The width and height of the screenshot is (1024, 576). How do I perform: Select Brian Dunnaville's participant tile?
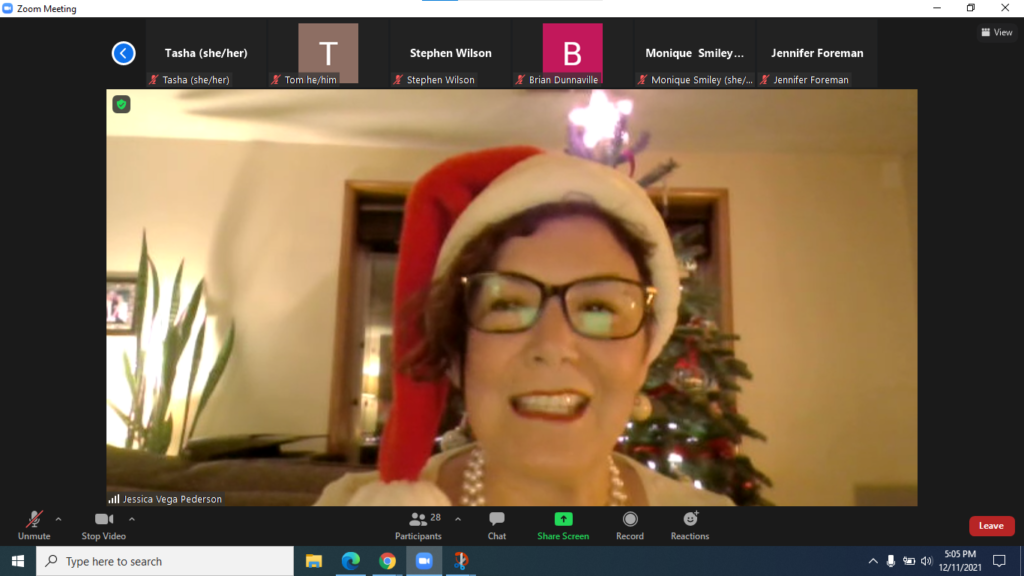click(572, 54)
